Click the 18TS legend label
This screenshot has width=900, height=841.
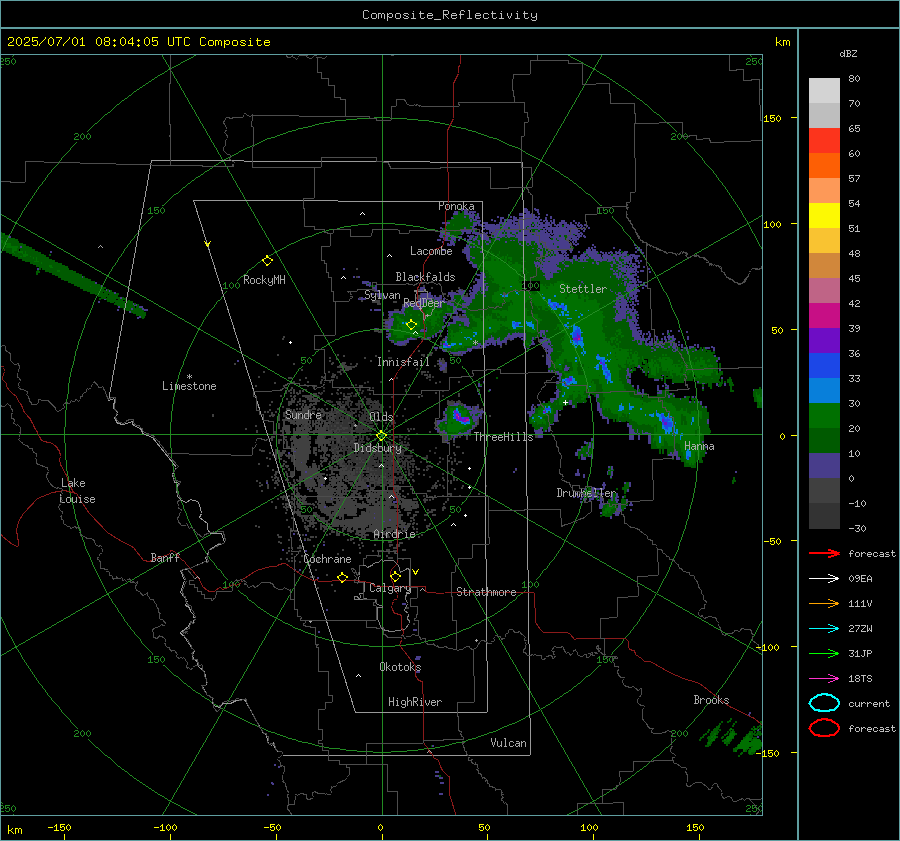(x=860, y=679)
